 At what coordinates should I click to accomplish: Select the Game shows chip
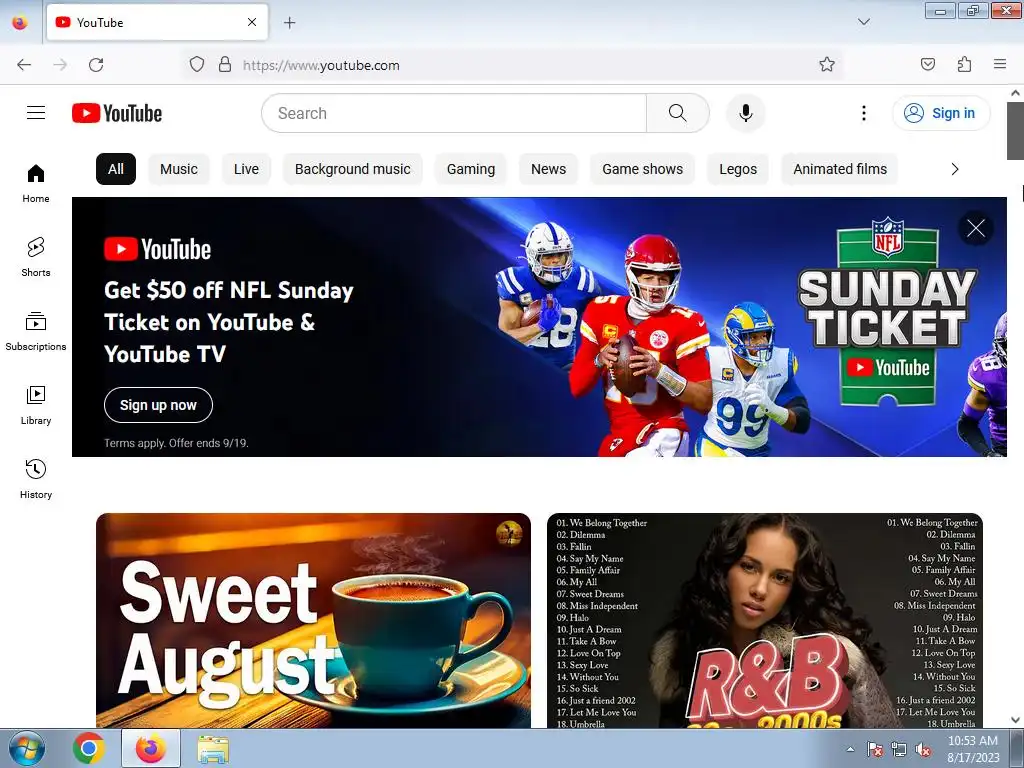(643, 169)
